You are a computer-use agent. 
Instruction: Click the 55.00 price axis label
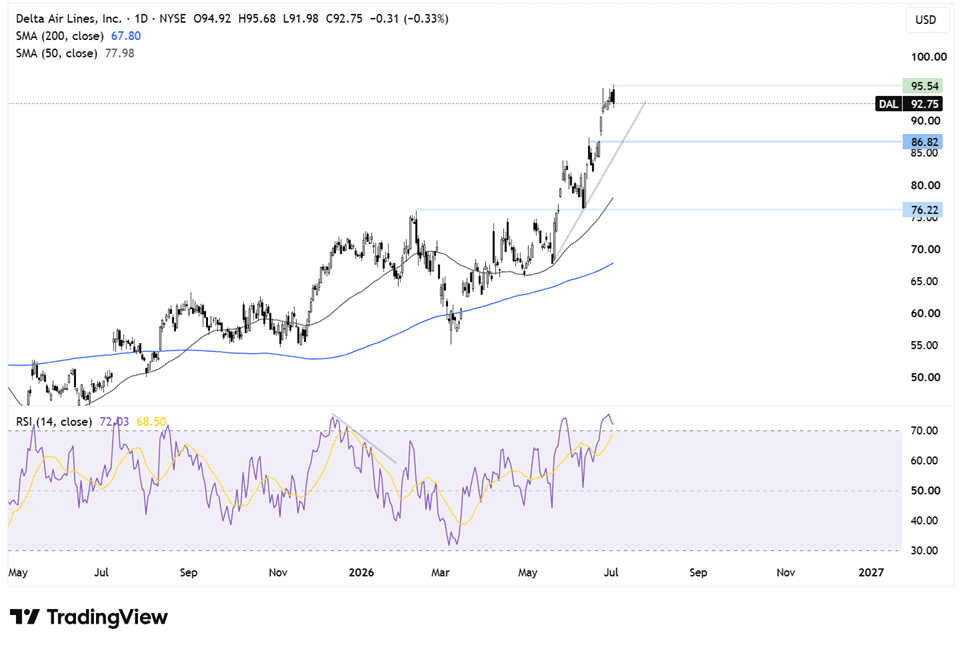click(925, 345)
